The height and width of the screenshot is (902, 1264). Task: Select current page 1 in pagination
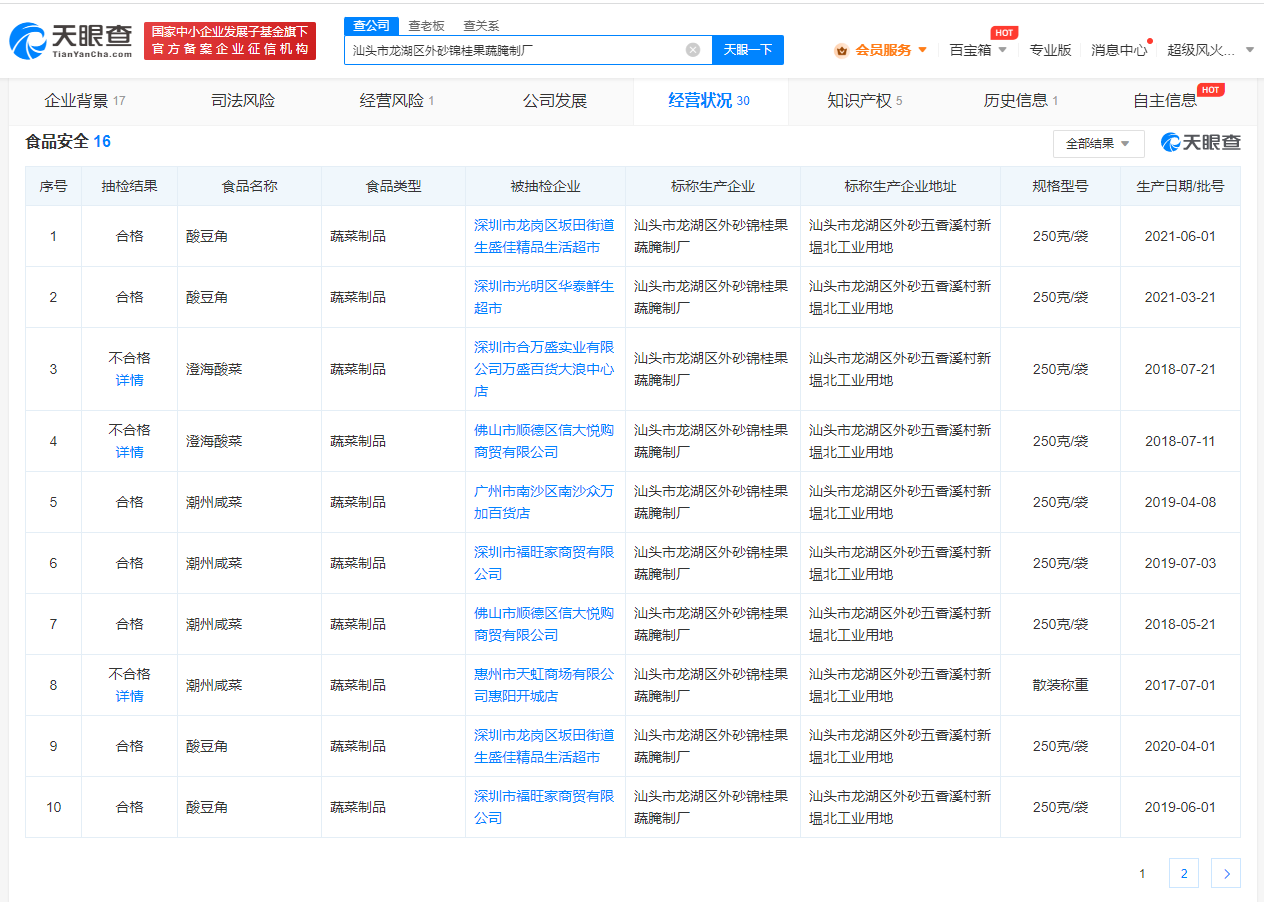[x=1142, y=873]
